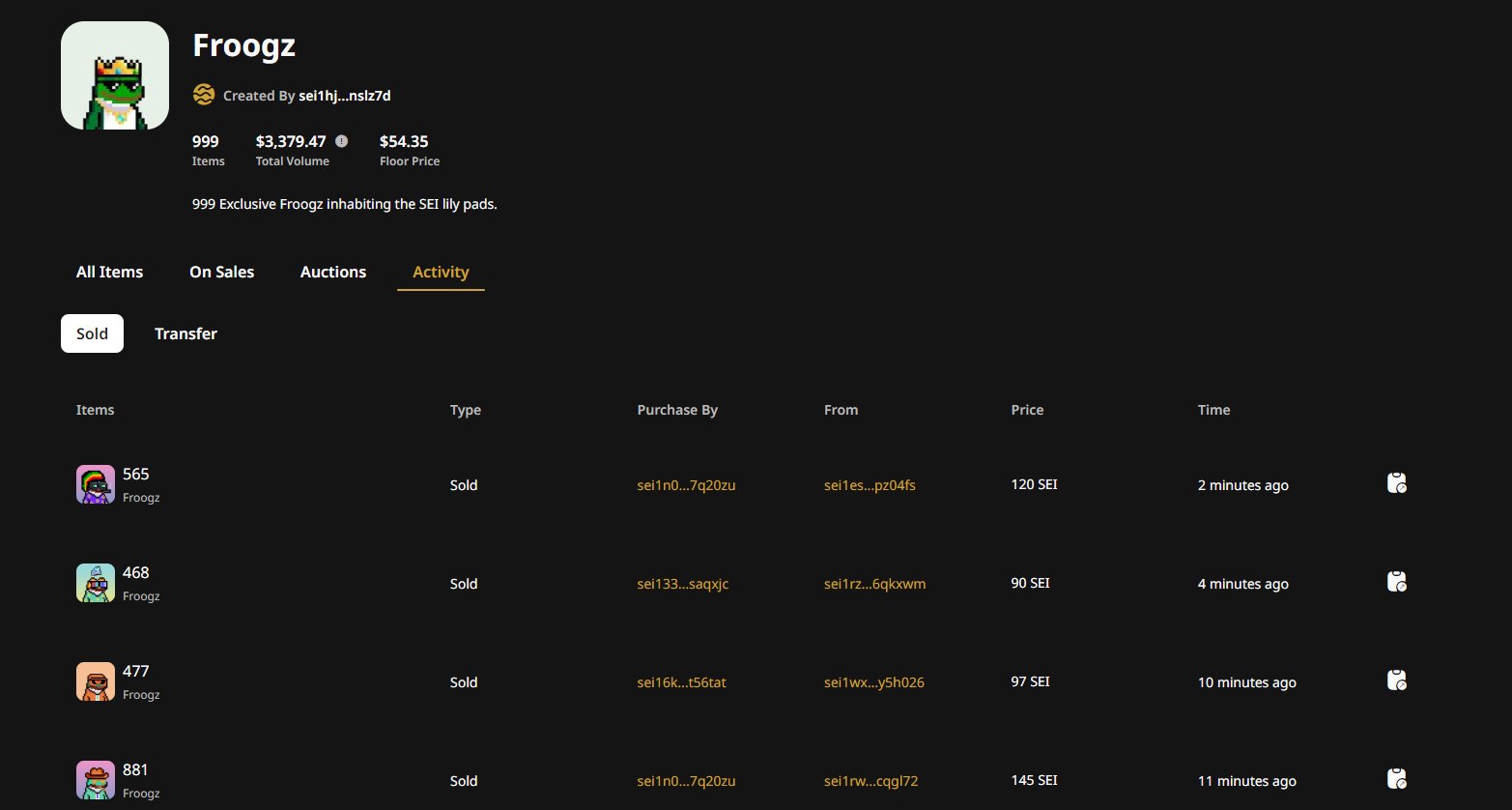Open creator address sei1hj...nslz7d
Screen dimensions: 1512x810
point(345,96)
